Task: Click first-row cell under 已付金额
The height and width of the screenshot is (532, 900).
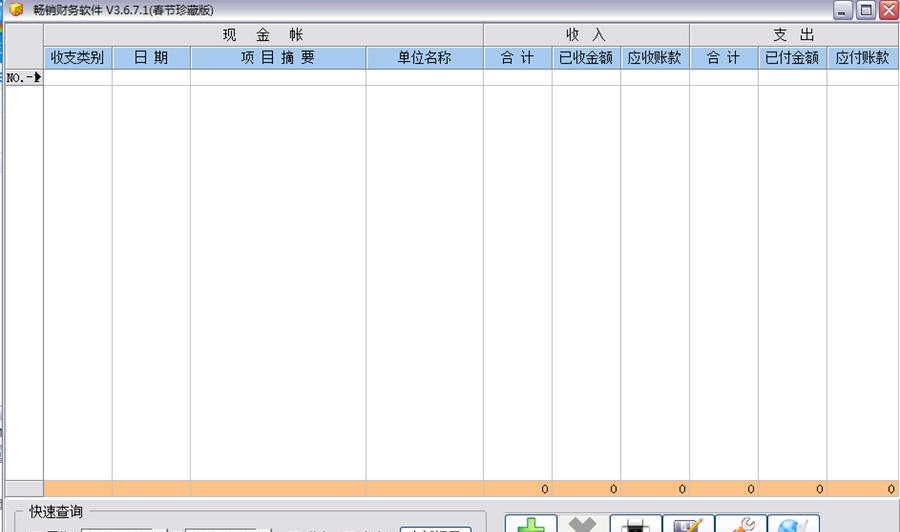Action: tap(793, 77)
